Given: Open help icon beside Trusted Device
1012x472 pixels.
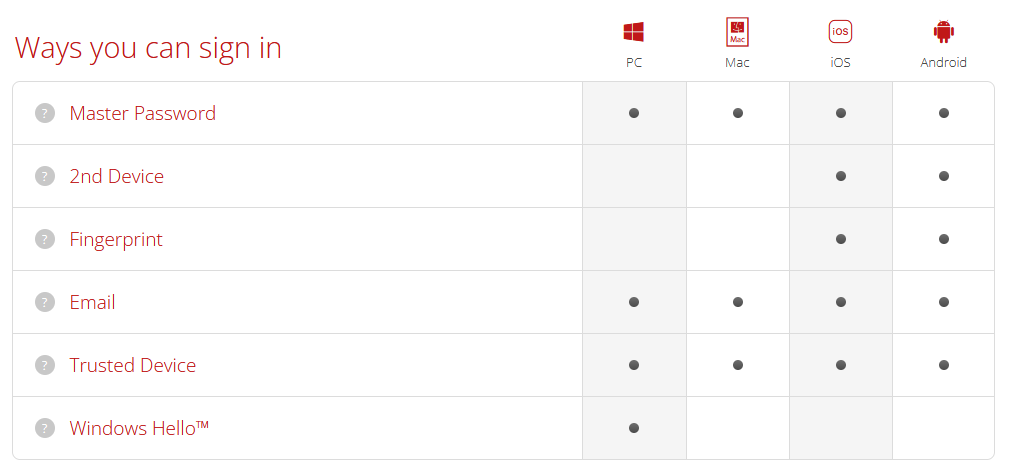Looking at the screenshot, I should tap(45, 365).
